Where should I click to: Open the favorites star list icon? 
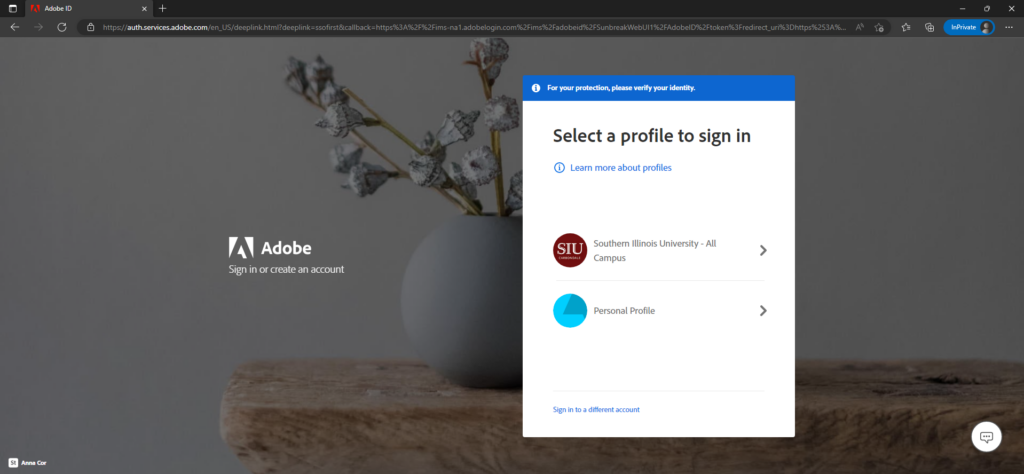tap(906, 27)
